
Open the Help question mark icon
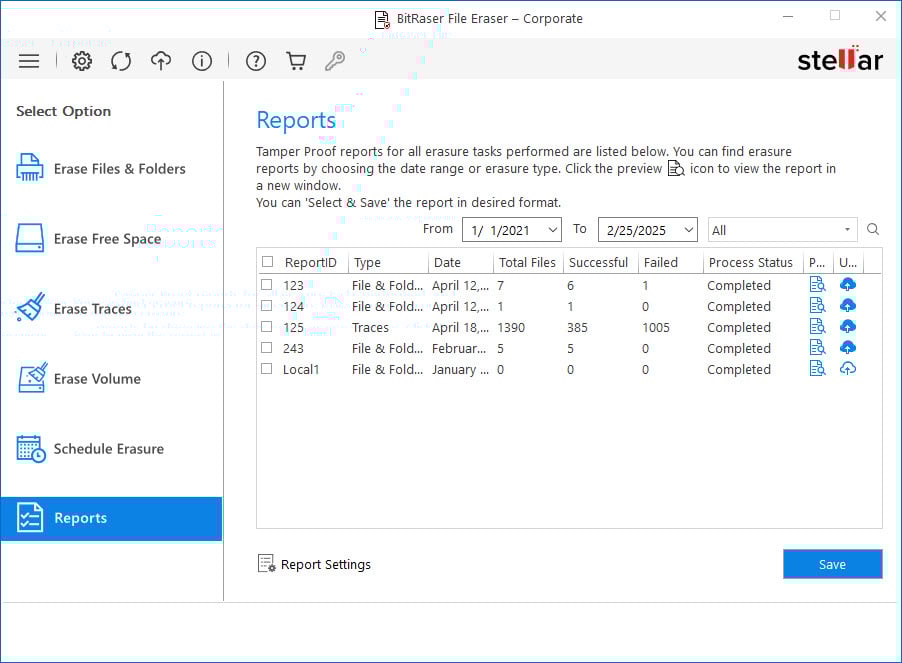(x=256, y=61)
